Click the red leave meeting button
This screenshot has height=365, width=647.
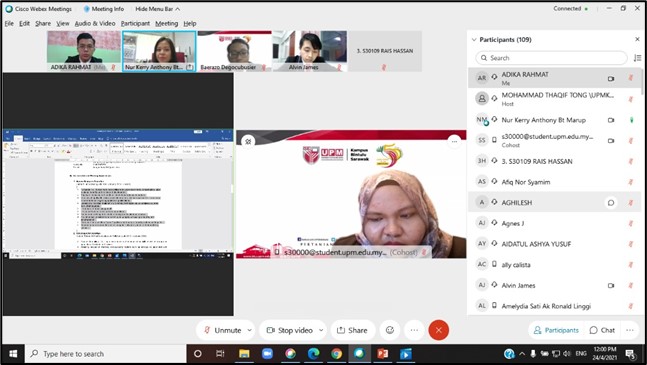click(439, 330)
